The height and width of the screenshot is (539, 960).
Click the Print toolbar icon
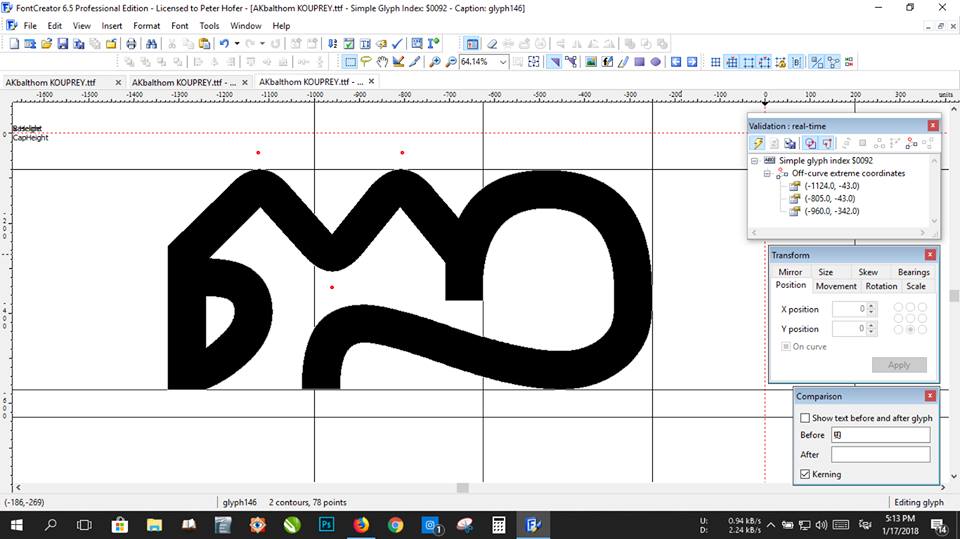(130, 44)
